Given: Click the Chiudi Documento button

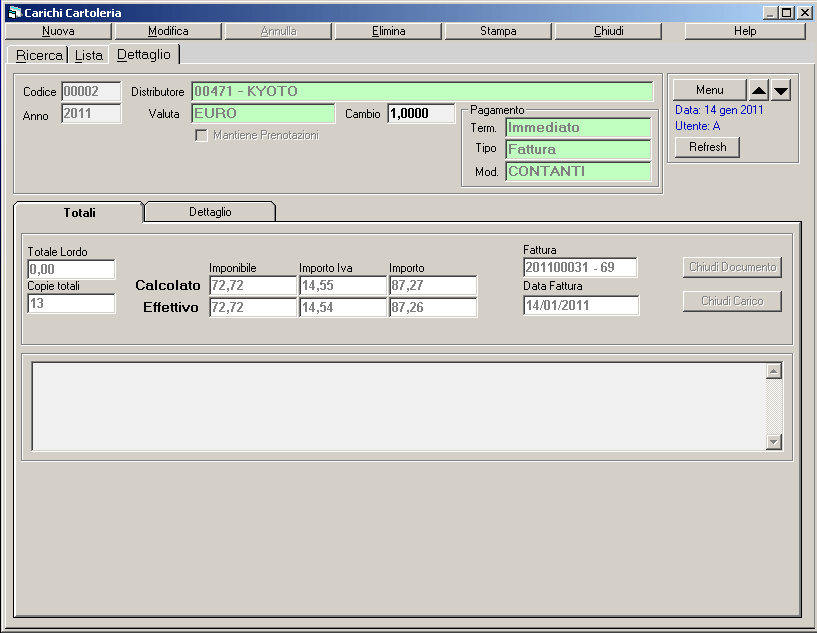Looking at the screenshot, I should [733, 267].
